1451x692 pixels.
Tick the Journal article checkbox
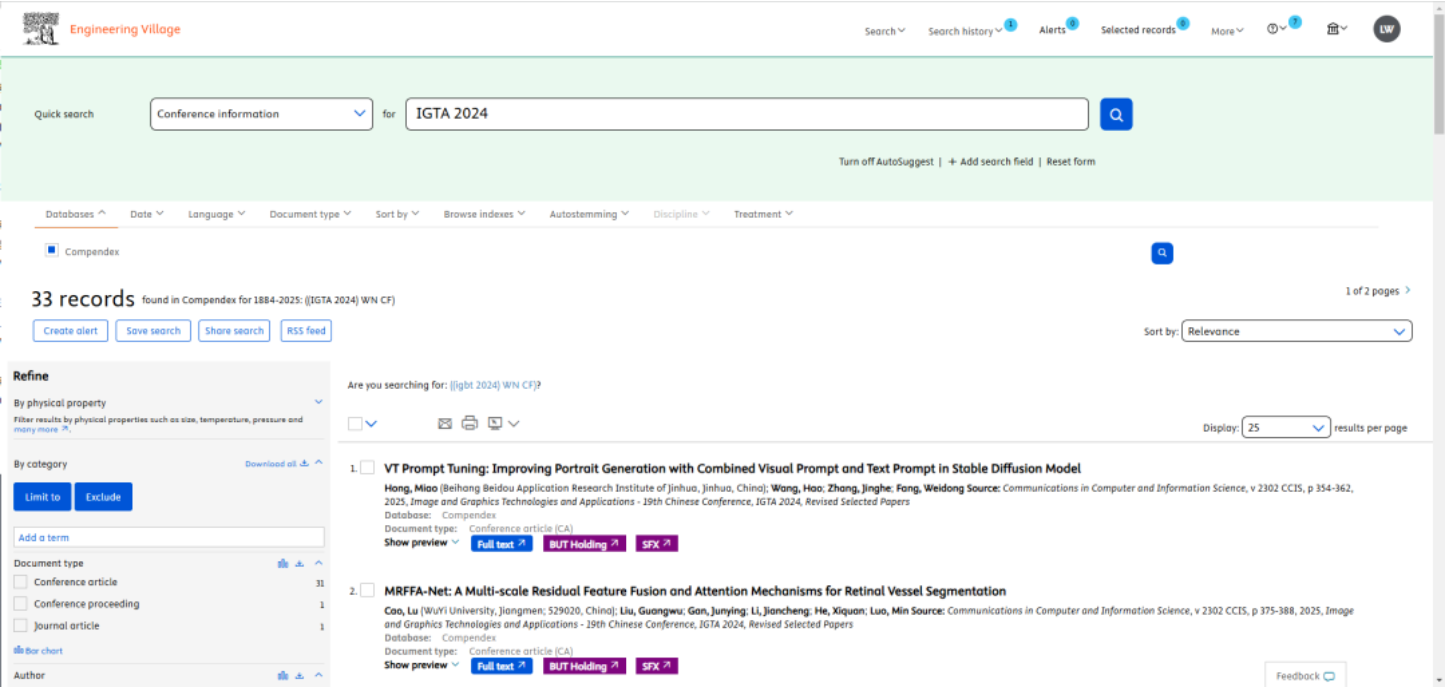(x=21, y=626)
